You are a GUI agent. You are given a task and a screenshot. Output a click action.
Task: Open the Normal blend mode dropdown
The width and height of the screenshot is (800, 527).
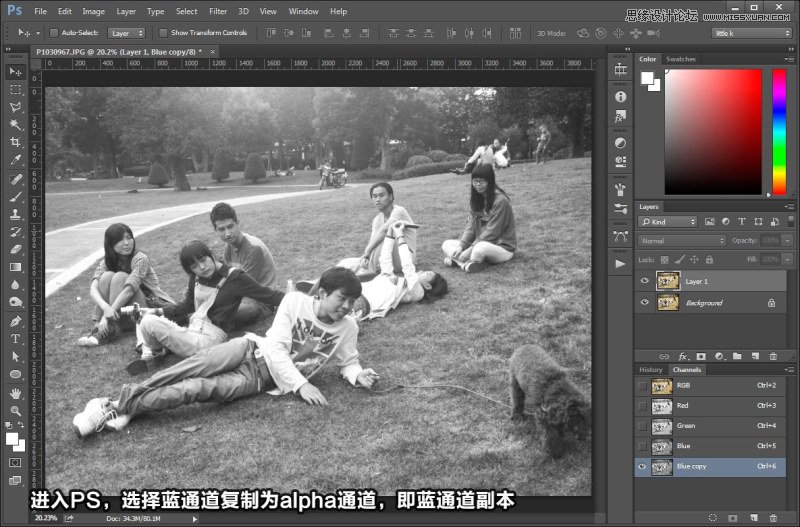tap(683, 241)
